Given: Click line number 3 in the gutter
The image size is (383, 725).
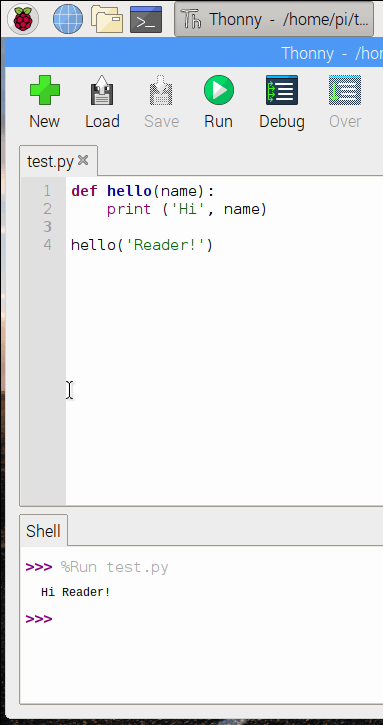Looking at the screenshot, I should (x=48, y=227).
